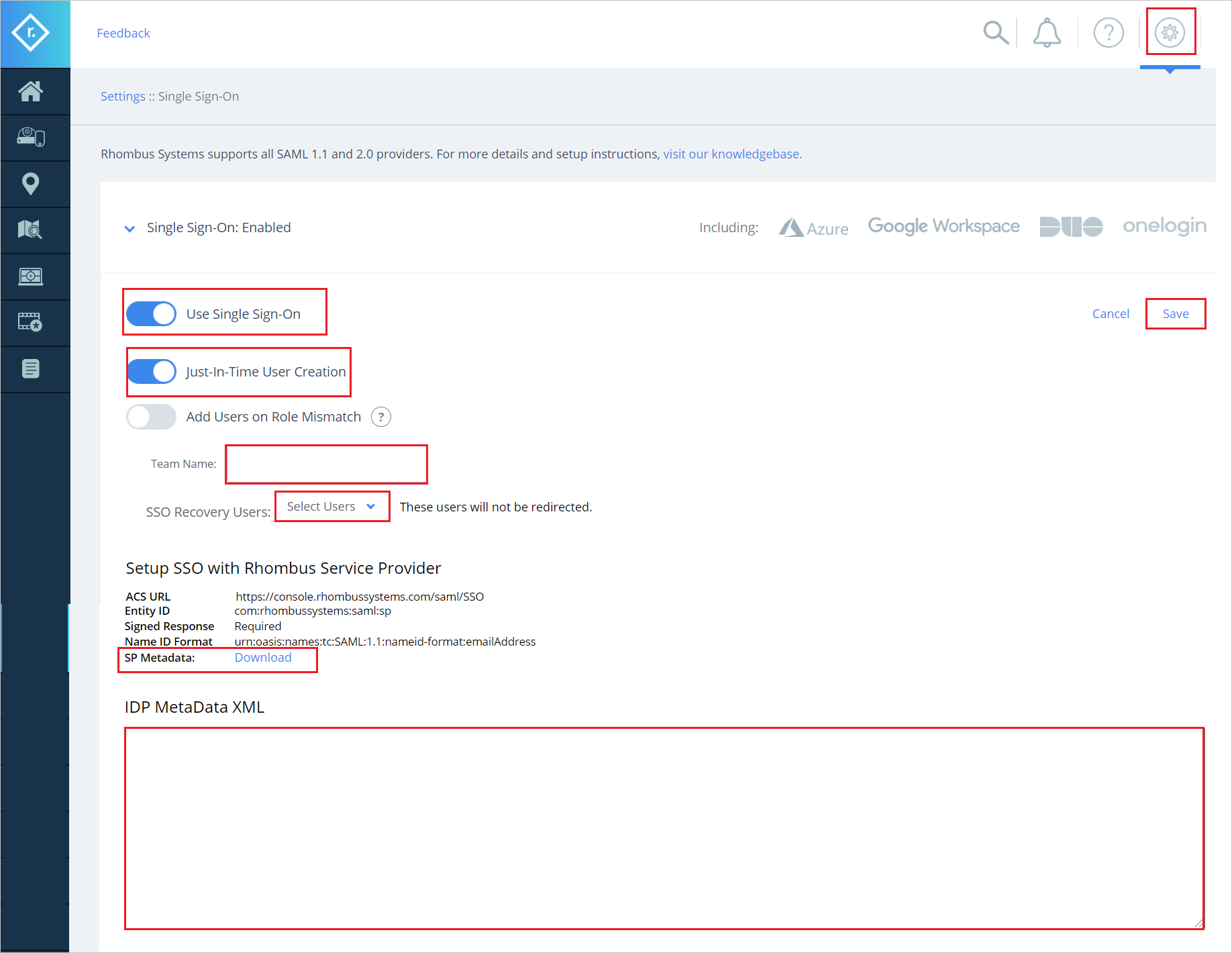
Task: Open the visit our knowledgebase link
Action: coord(733,154)
